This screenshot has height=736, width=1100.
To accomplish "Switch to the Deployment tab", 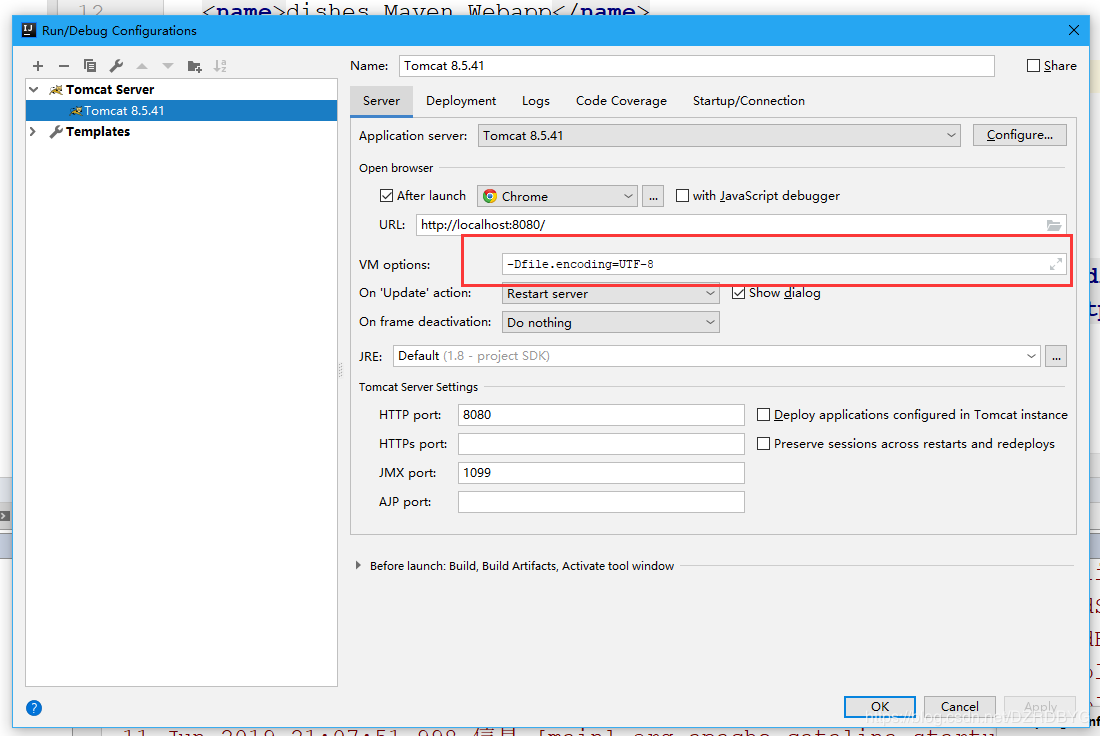I will 461,101.
